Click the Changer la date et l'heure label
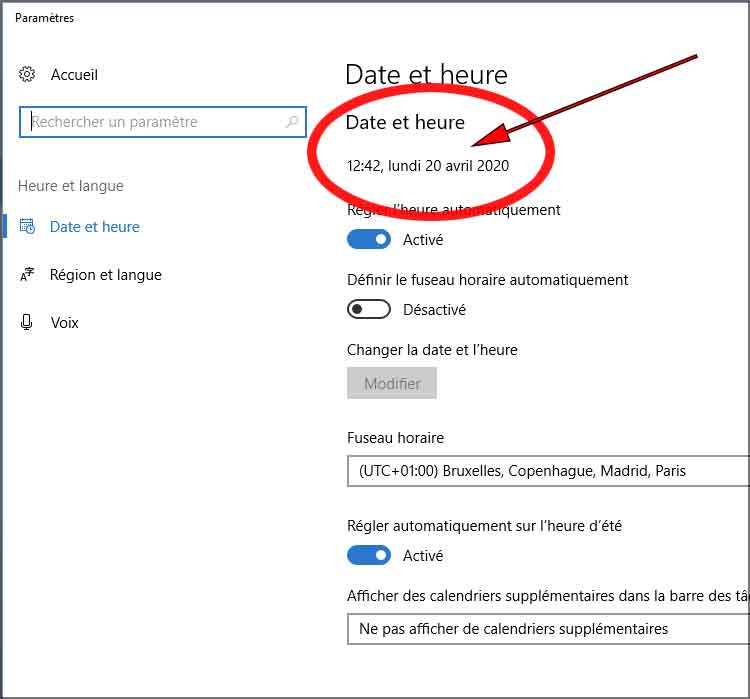 [432, 350]
